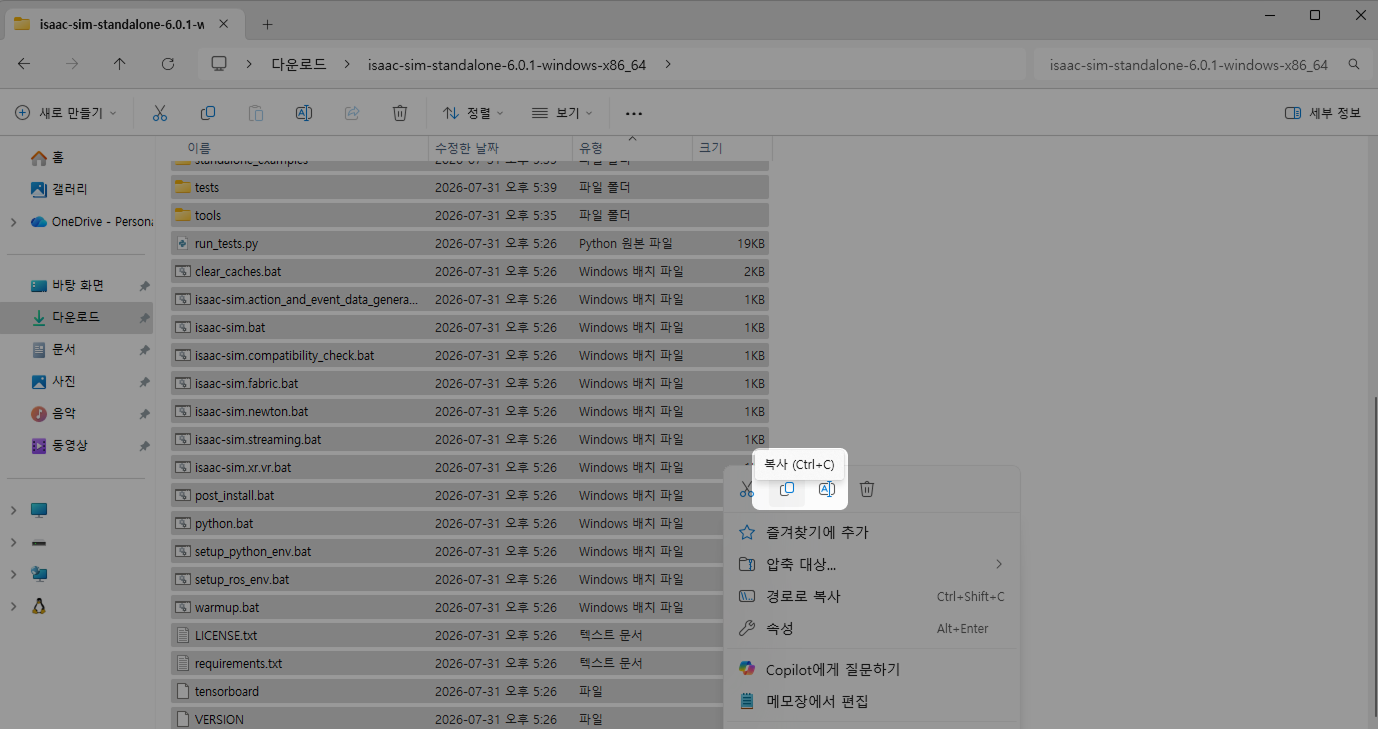This screenshot has width=1378, height=729.
Task: Expand the OneDrive - Personal tree node
Action: pyautogui.click(x=13, y=222)
